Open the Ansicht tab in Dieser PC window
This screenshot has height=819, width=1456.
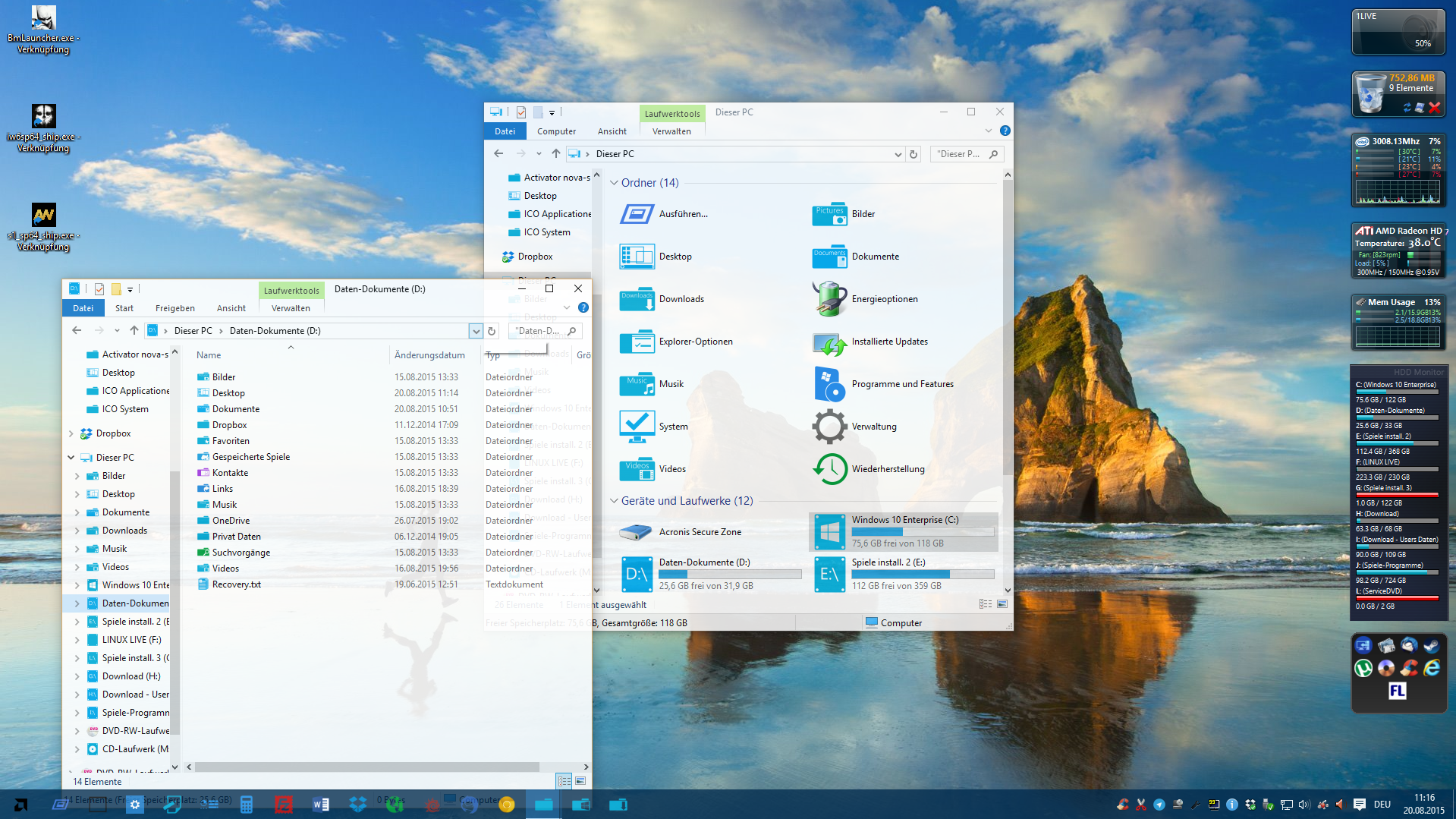tap(612, 131)
